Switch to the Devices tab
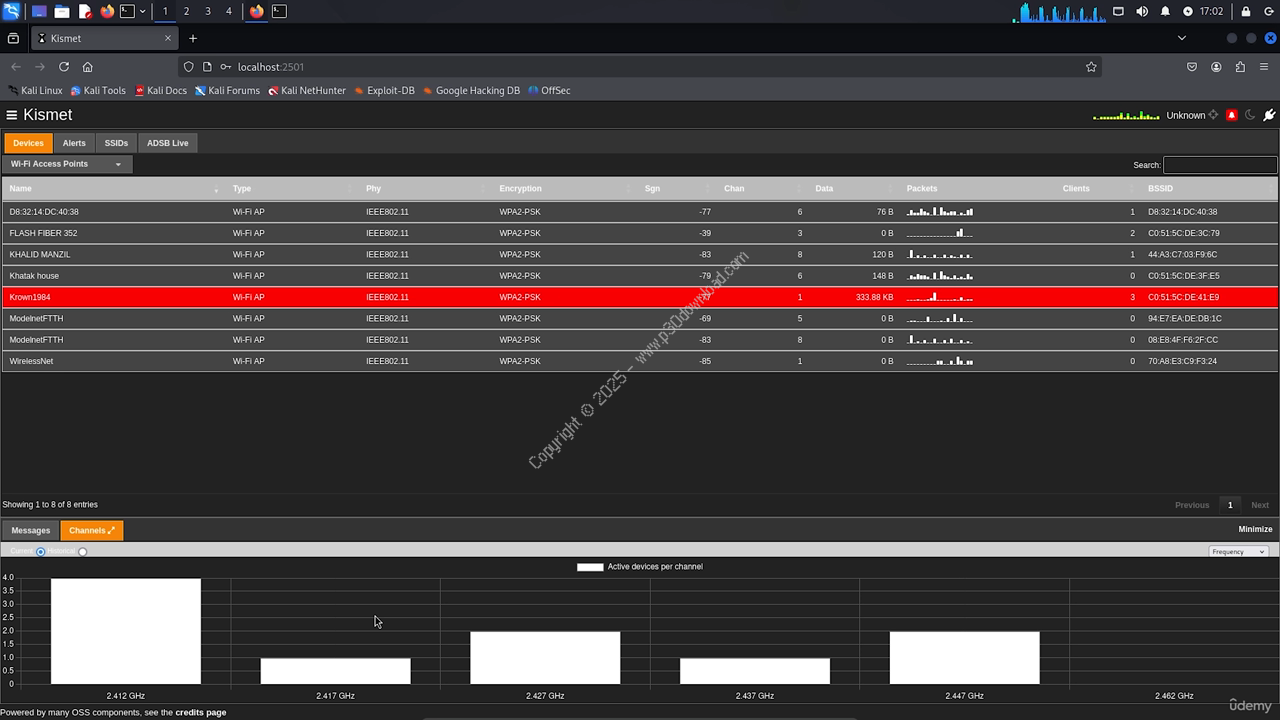 (x=28, y=143)
